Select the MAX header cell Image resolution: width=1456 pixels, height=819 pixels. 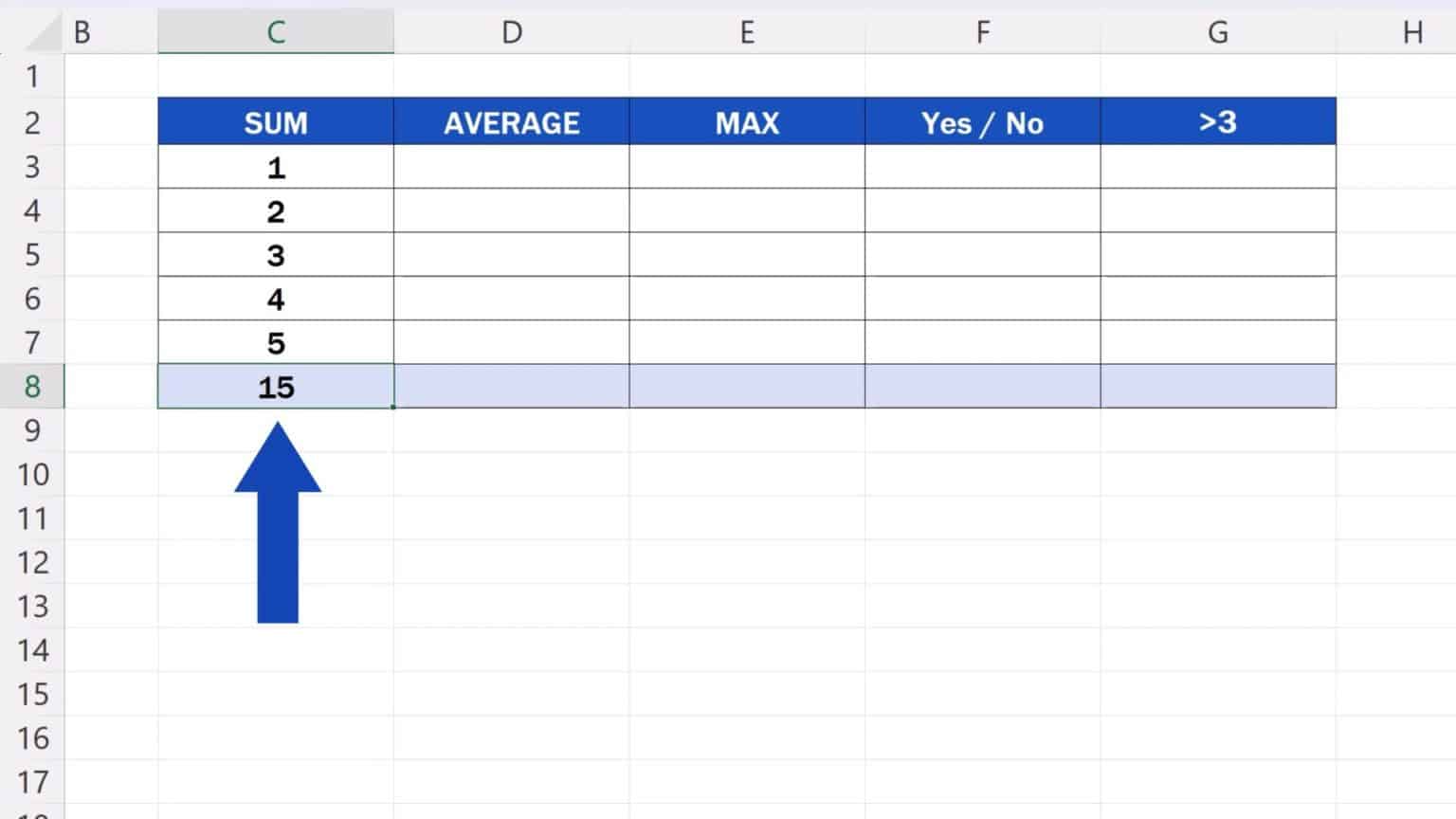[747, 122]
